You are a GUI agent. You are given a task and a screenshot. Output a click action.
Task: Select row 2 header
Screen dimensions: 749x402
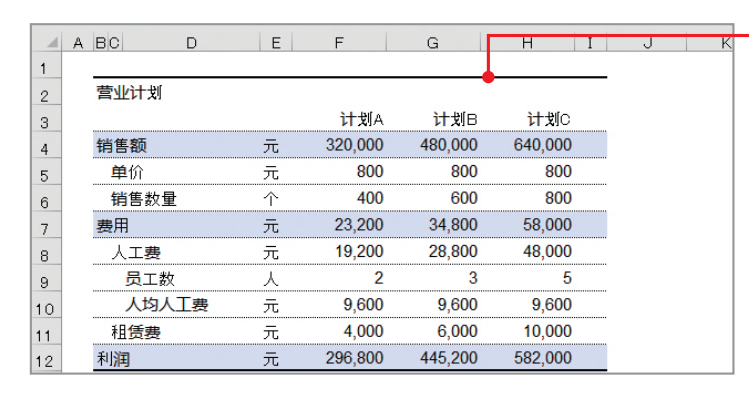pyautogui.click(x=46, y=92)
